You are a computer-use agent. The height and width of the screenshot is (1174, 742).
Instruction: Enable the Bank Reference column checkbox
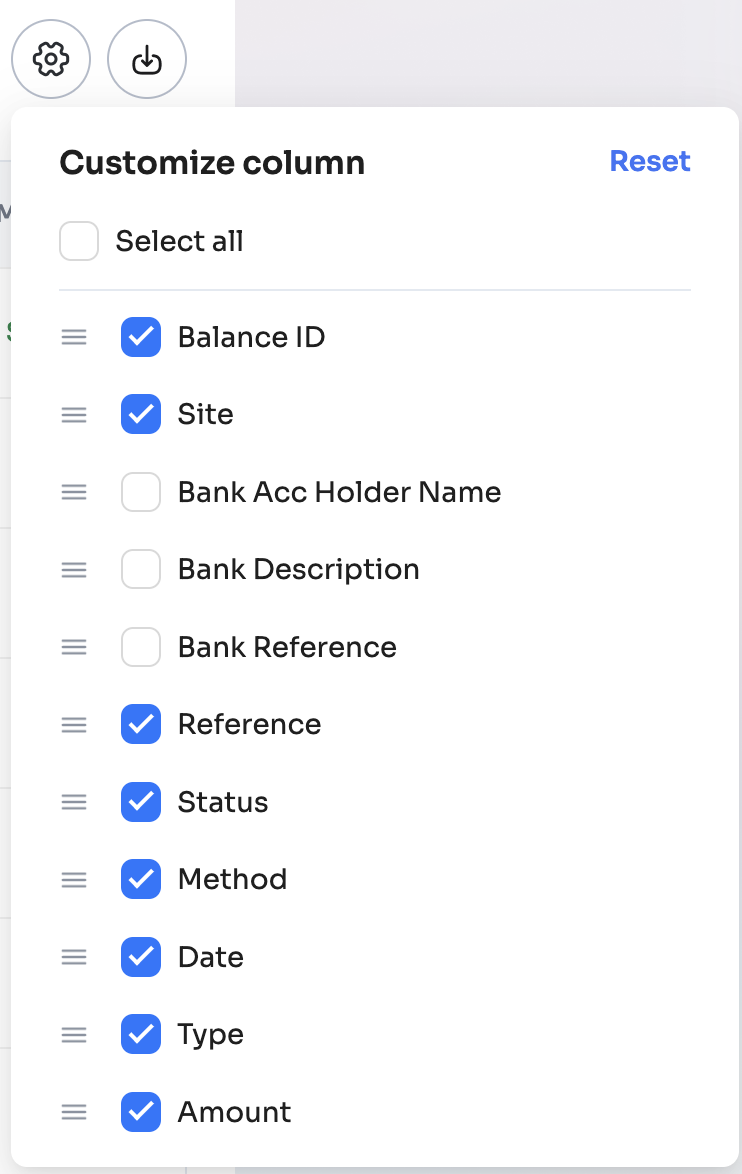[x=141, y=647]
